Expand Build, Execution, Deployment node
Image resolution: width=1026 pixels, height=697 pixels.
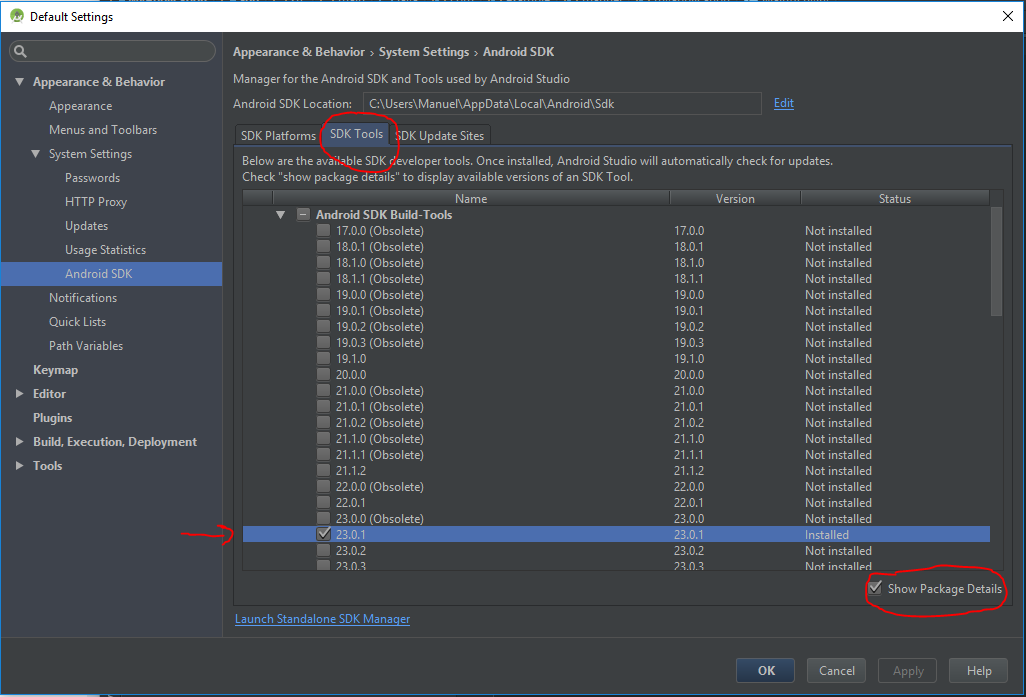pos(20,442)
